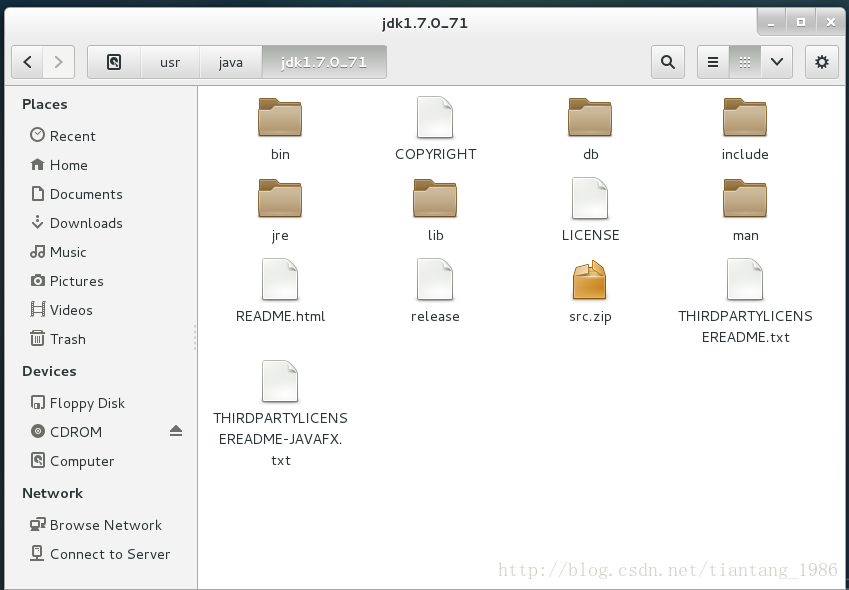Select the jdk1.7.0_71 path segment
849x590 pixels.
[x=324, y=62]
